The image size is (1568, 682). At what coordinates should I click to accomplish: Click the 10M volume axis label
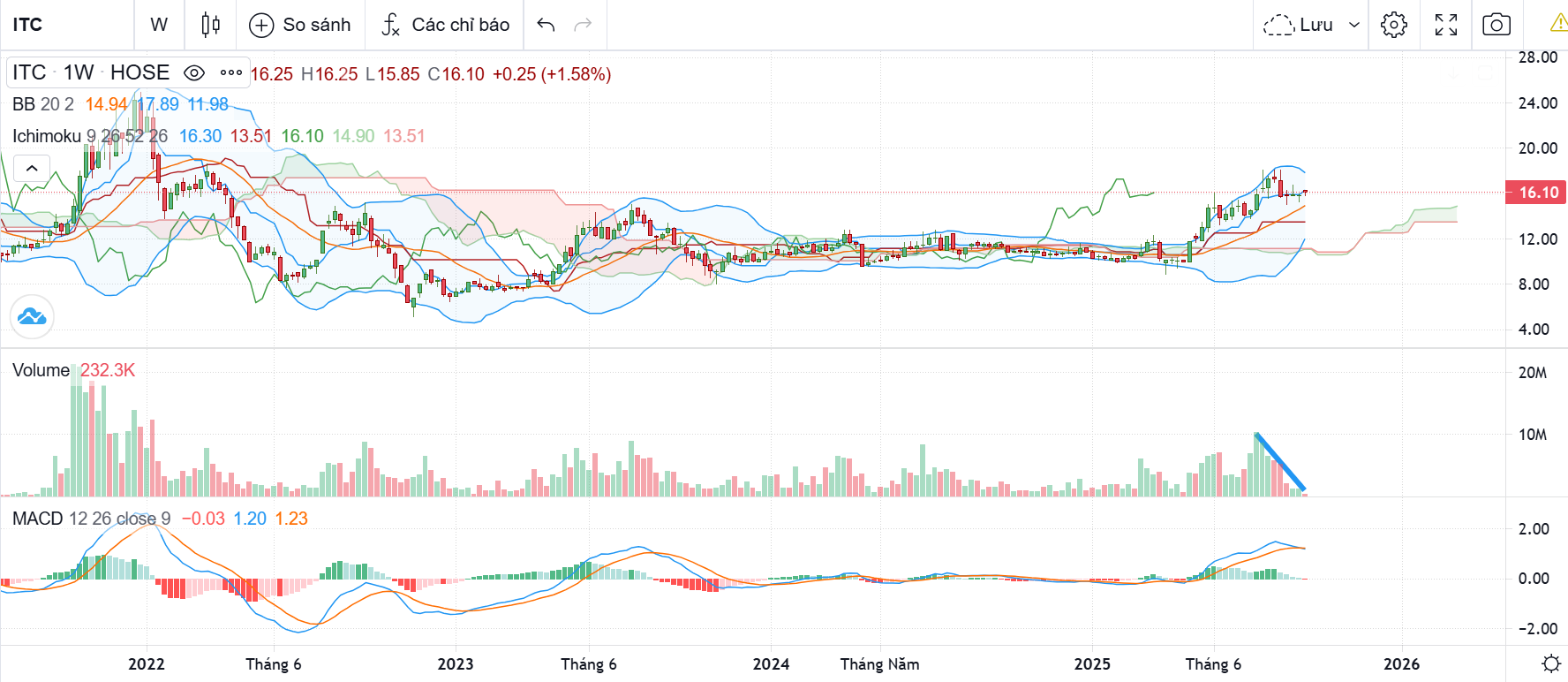tap(1533, 435)
